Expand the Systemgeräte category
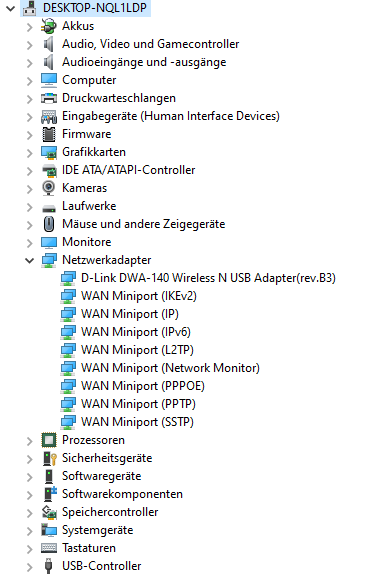This screenshot has height=578, width=374. [29, 531]
